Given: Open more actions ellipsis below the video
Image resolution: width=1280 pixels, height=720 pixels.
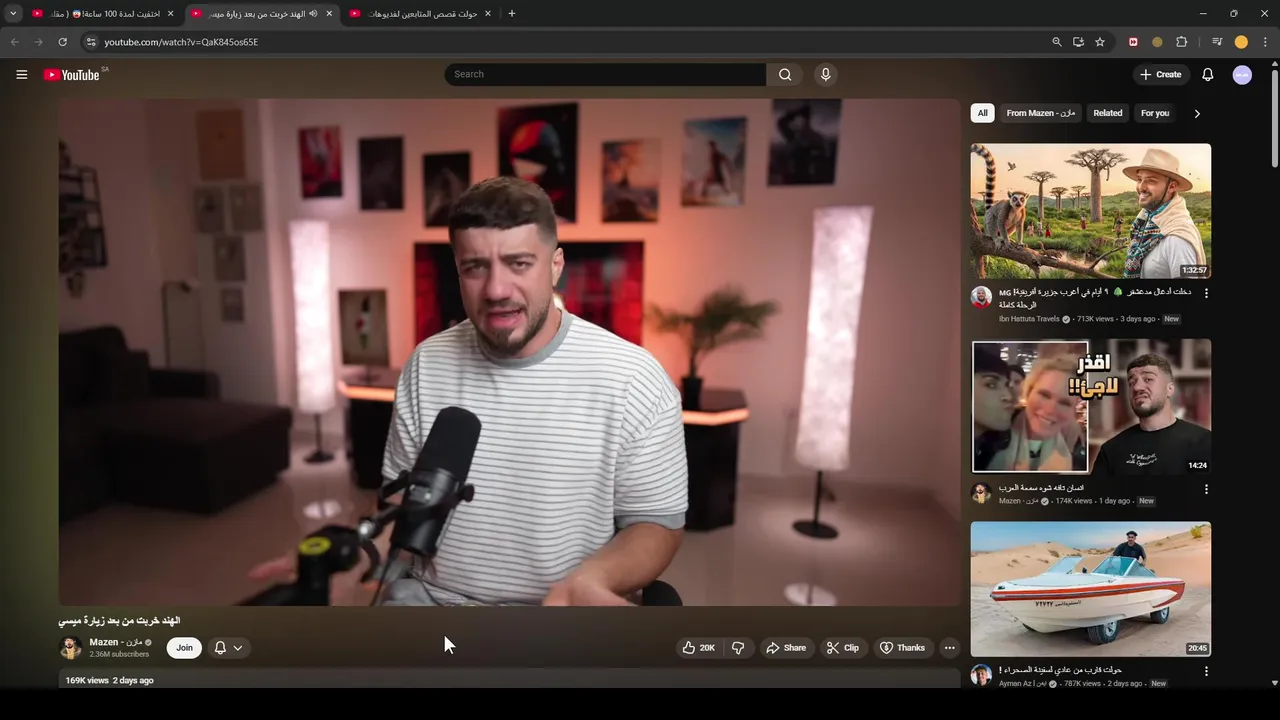Looking at the screenshot, I should tap(949, 648).
